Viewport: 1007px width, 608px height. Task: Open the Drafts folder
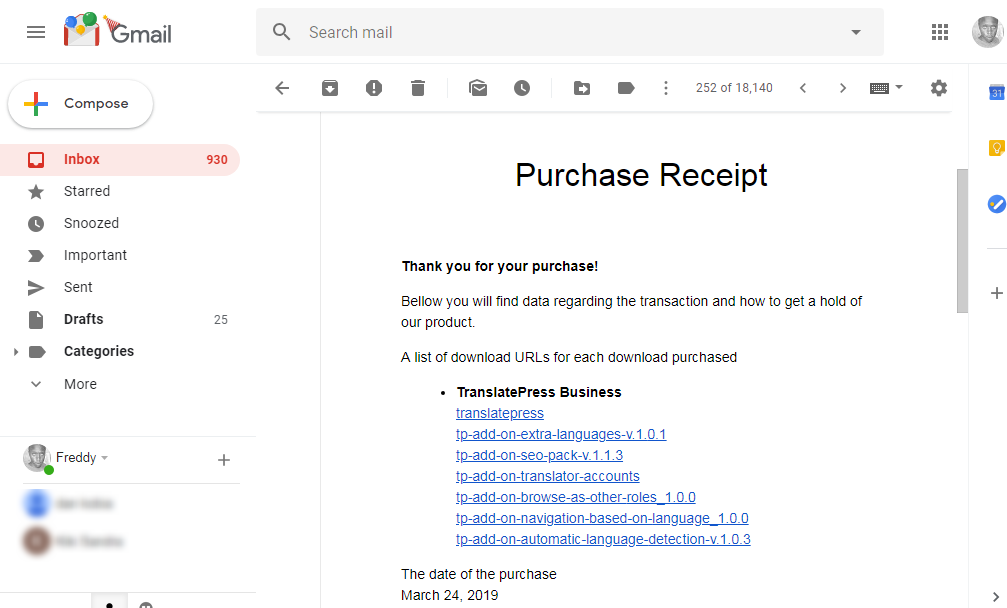83,319
